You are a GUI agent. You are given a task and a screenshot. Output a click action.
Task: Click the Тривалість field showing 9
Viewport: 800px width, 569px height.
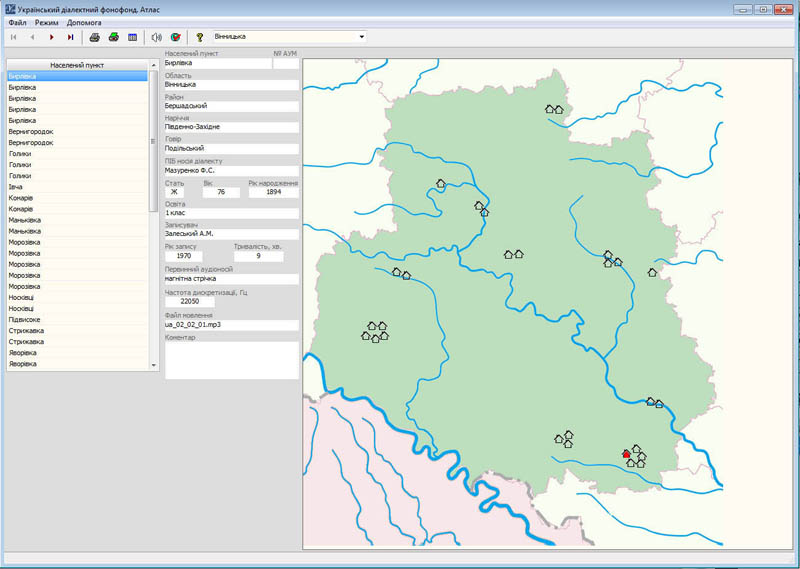click(x=258, y=256)
